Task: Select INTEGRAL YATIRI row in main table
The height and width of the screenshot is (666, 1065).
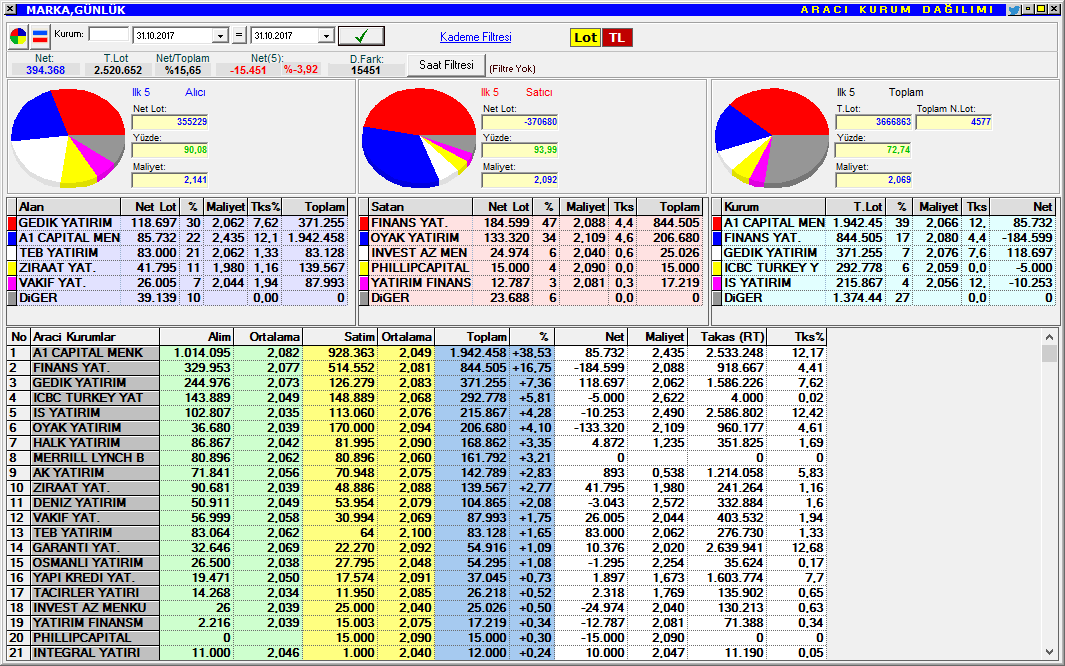Action: [417, 652]
